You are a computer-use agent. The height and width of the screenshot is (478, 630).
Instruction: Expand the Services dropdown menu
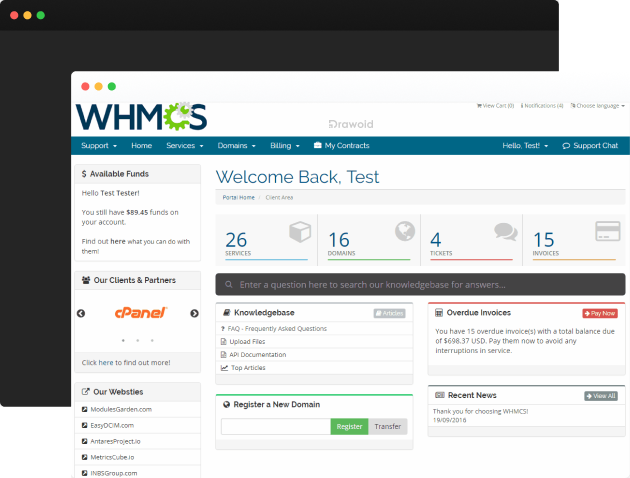pyautogui.click(x=185, y=145)
